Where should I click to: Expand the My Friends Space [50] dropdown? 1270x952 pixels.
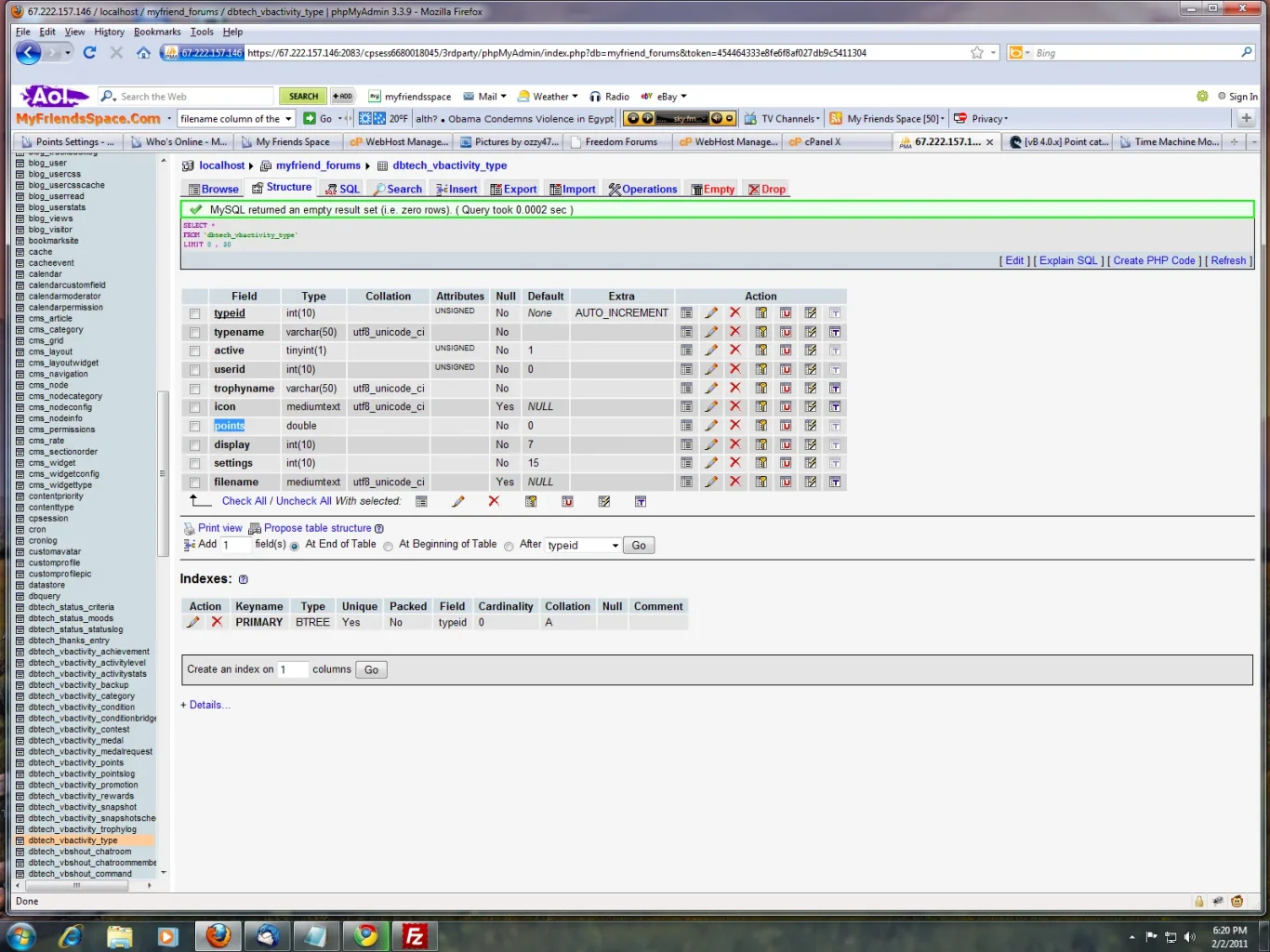pyautogui.click(x=943, y=119)
